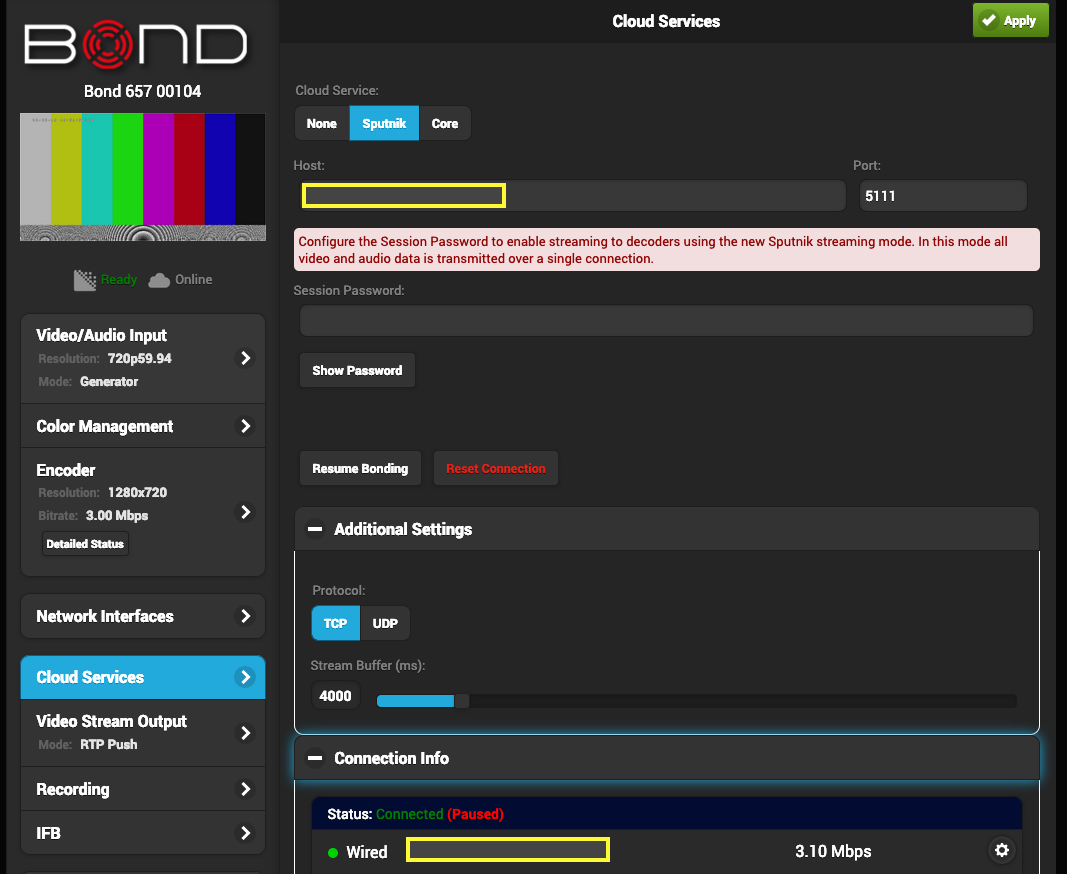
Task: Click the Ready encoder status icon
Action: (85, 280)
